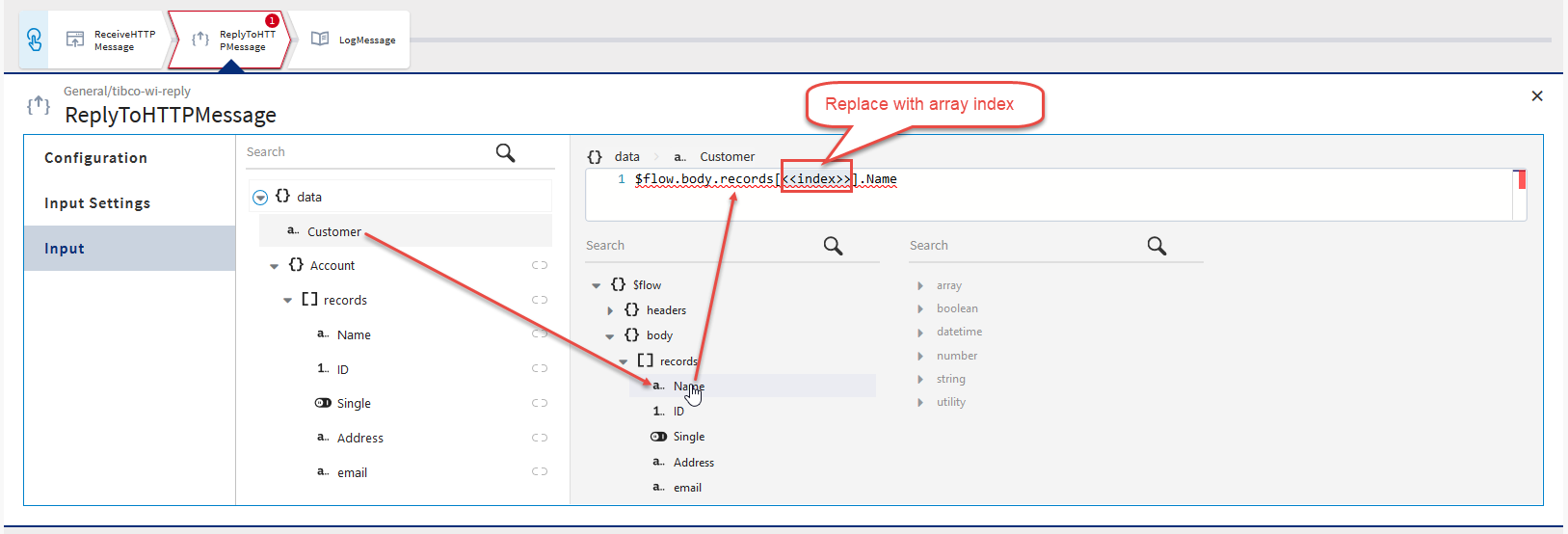Click the link icon beside ID

[540, 368]
